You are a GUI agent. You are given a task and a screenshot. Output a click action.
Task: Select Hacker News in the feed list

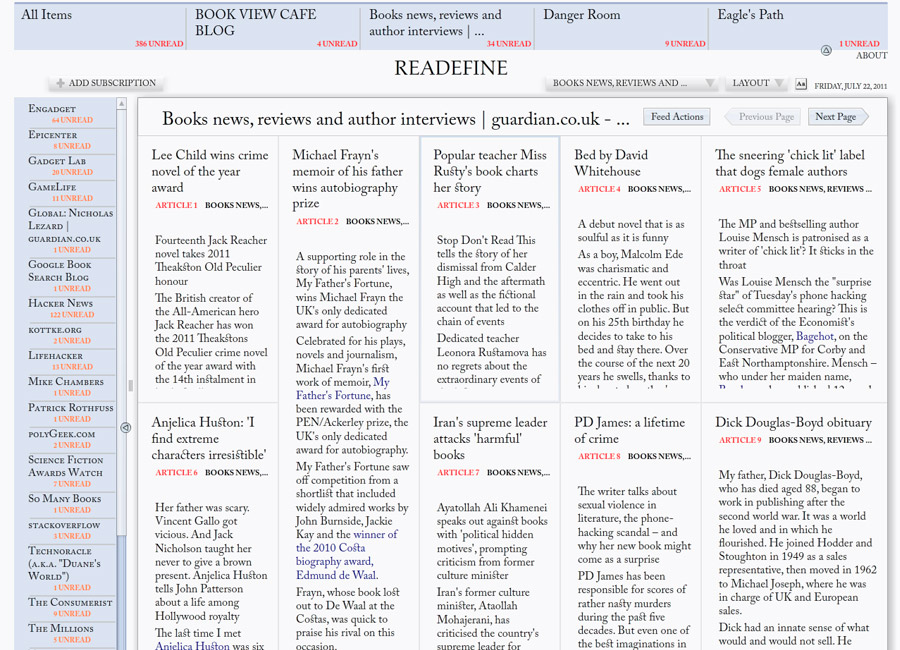pyautogui.click(x=61, y=303)
